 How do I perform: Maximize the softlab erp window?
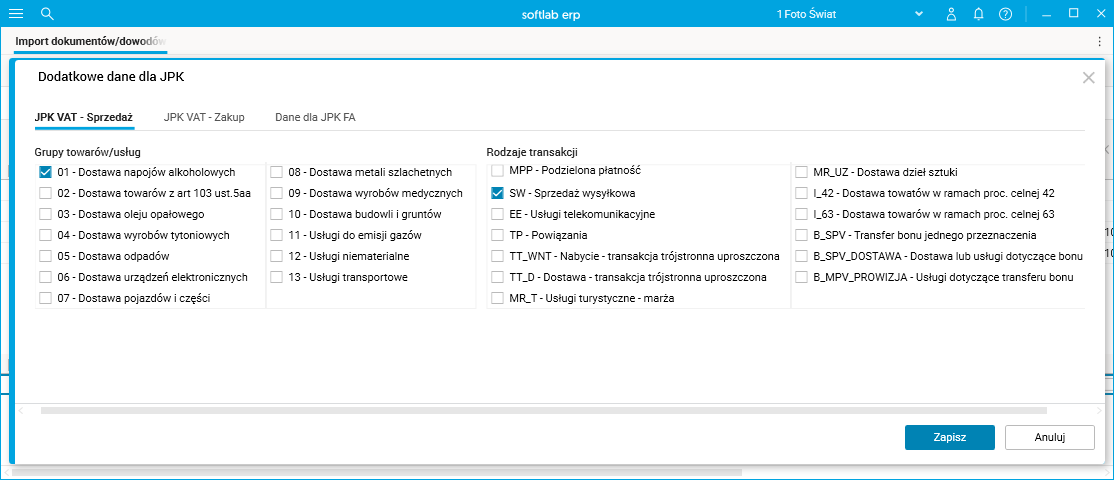pos(1073,13)
